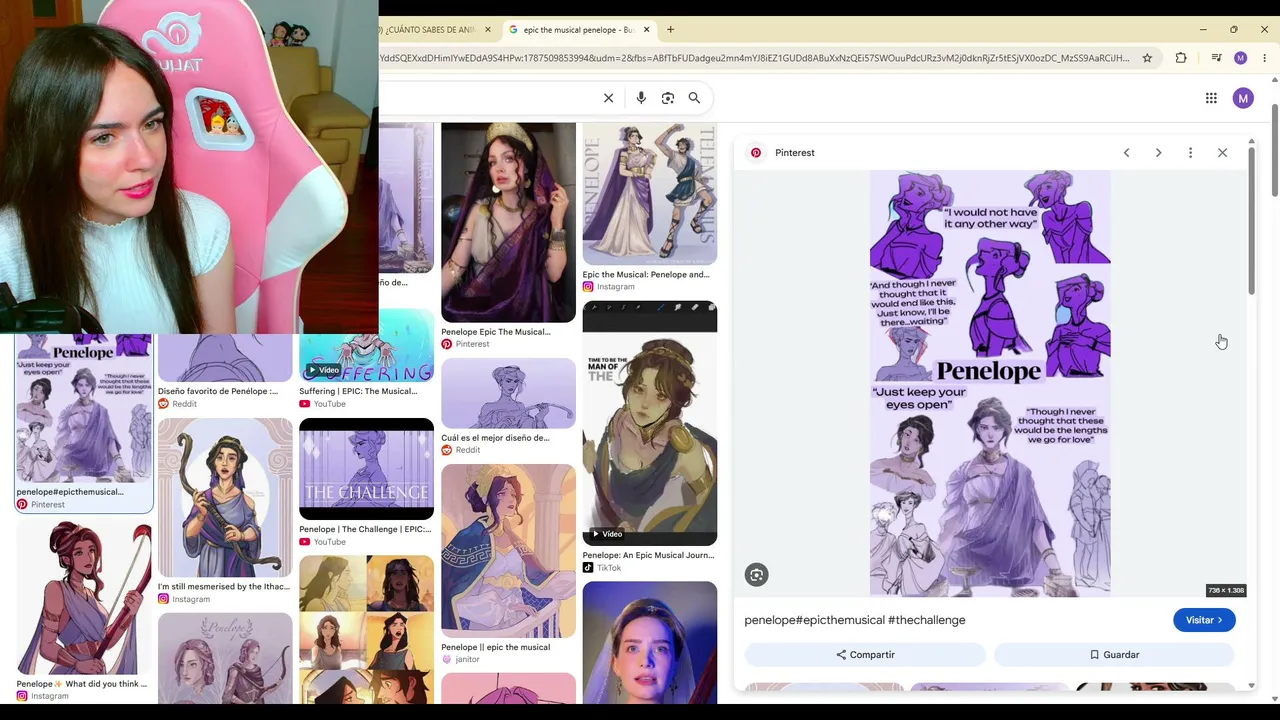Minimize the Chrome window
The image size is (1280, 720).
(1203, 30)
